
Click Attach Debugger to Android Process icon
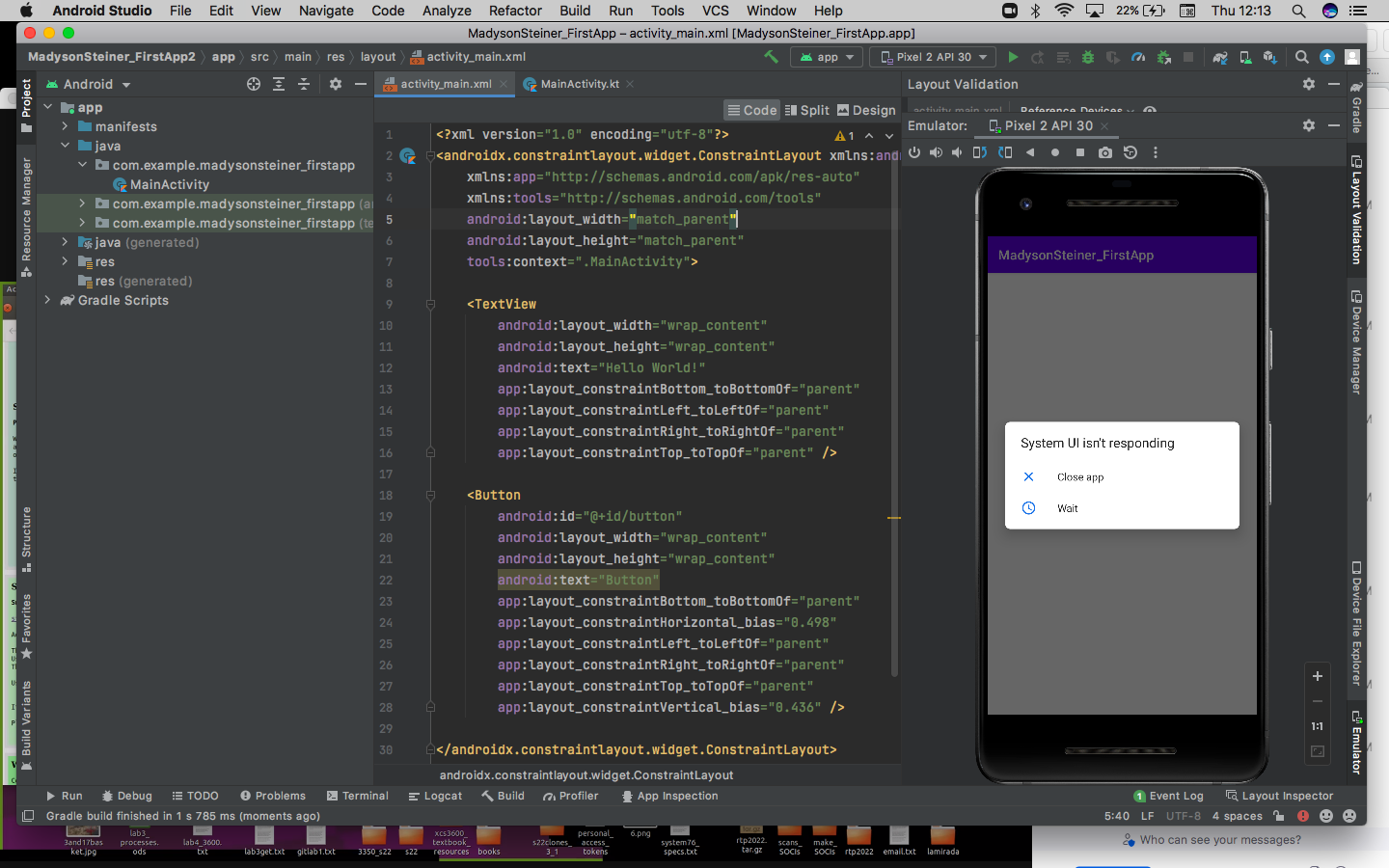pyautogui.click(x=1163, y=58)
